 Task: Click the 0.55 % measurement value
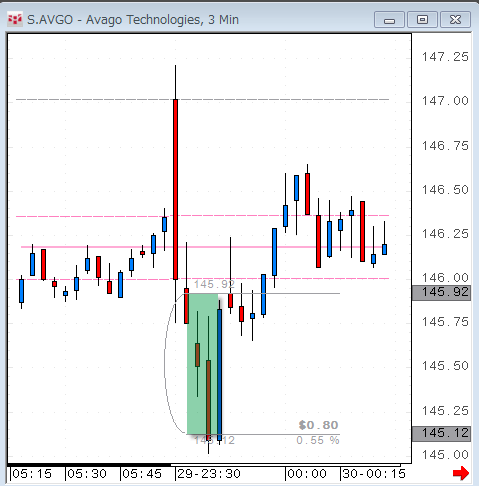point(318,441)
